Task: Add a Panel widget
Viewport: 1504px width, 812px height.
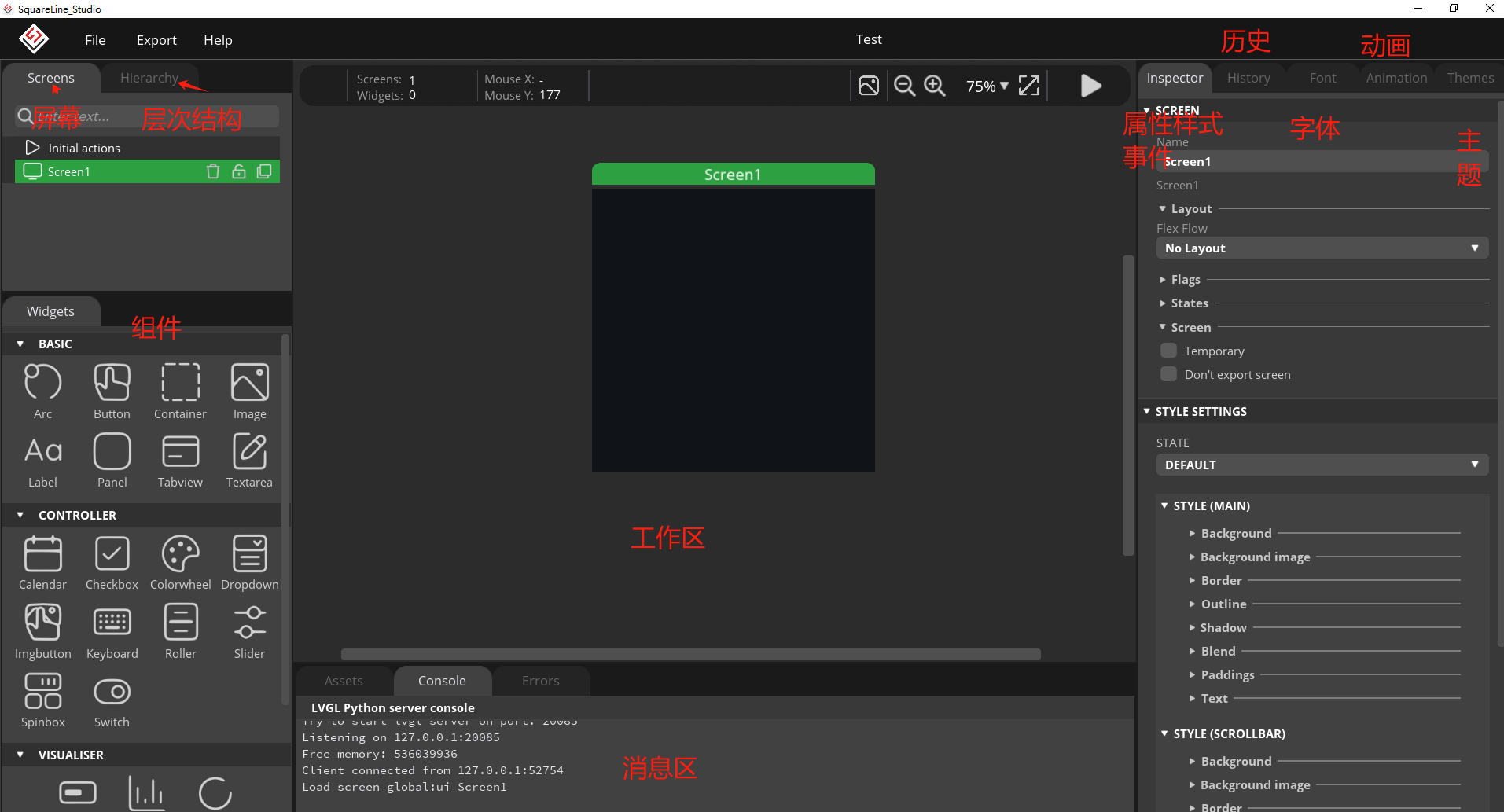Action: (112, 460)
